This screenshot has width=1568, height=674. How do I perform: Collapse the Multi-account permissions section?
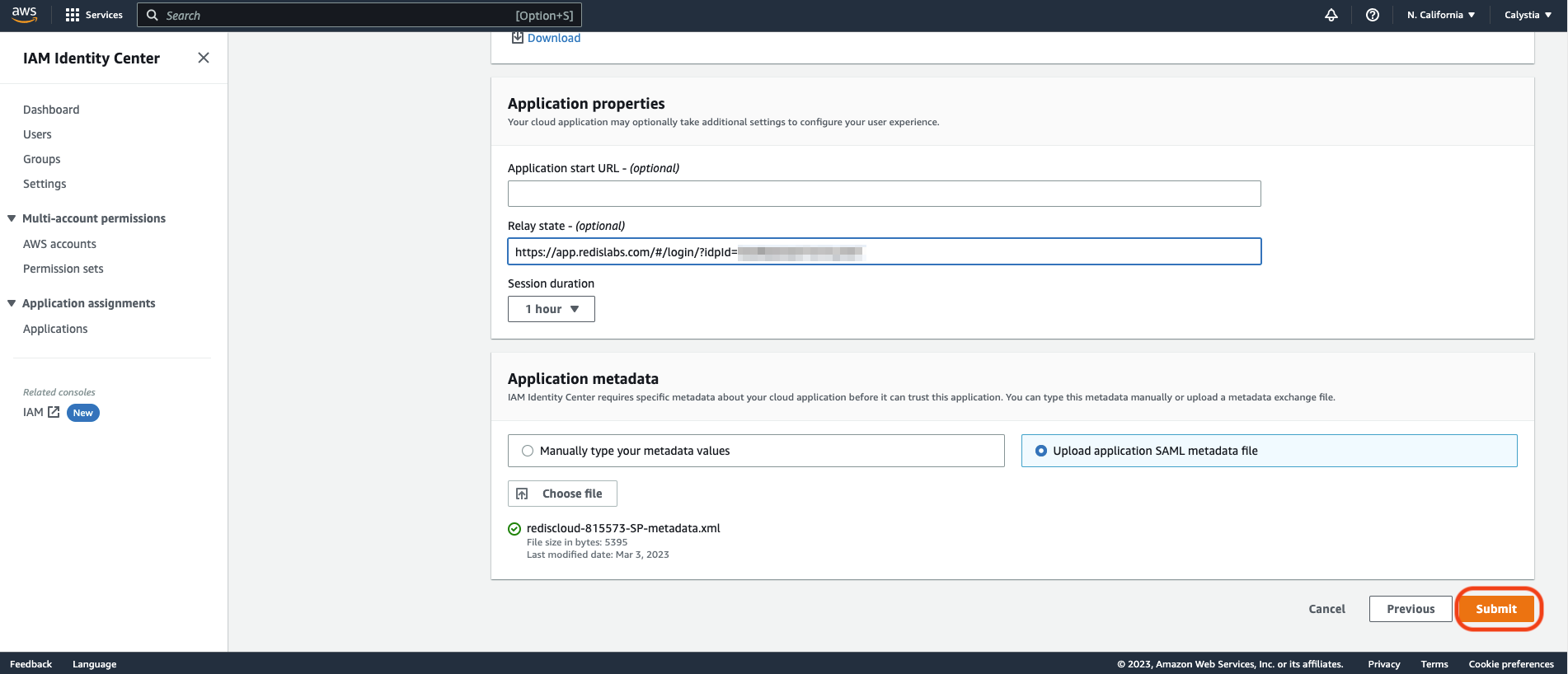pos(12,218)
